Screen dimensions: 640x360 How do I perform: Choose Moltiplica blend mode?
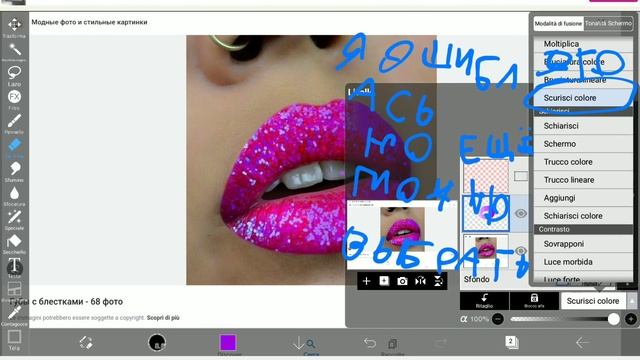pyautogui.click(x=583, y=44)
